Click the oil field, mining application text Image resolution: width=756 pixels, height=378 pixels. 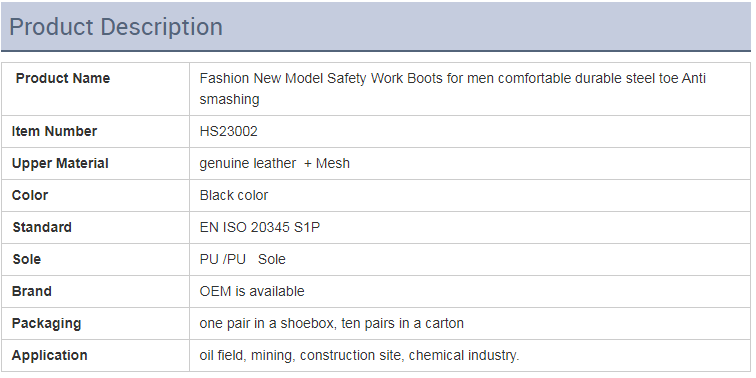pos(359,355)
